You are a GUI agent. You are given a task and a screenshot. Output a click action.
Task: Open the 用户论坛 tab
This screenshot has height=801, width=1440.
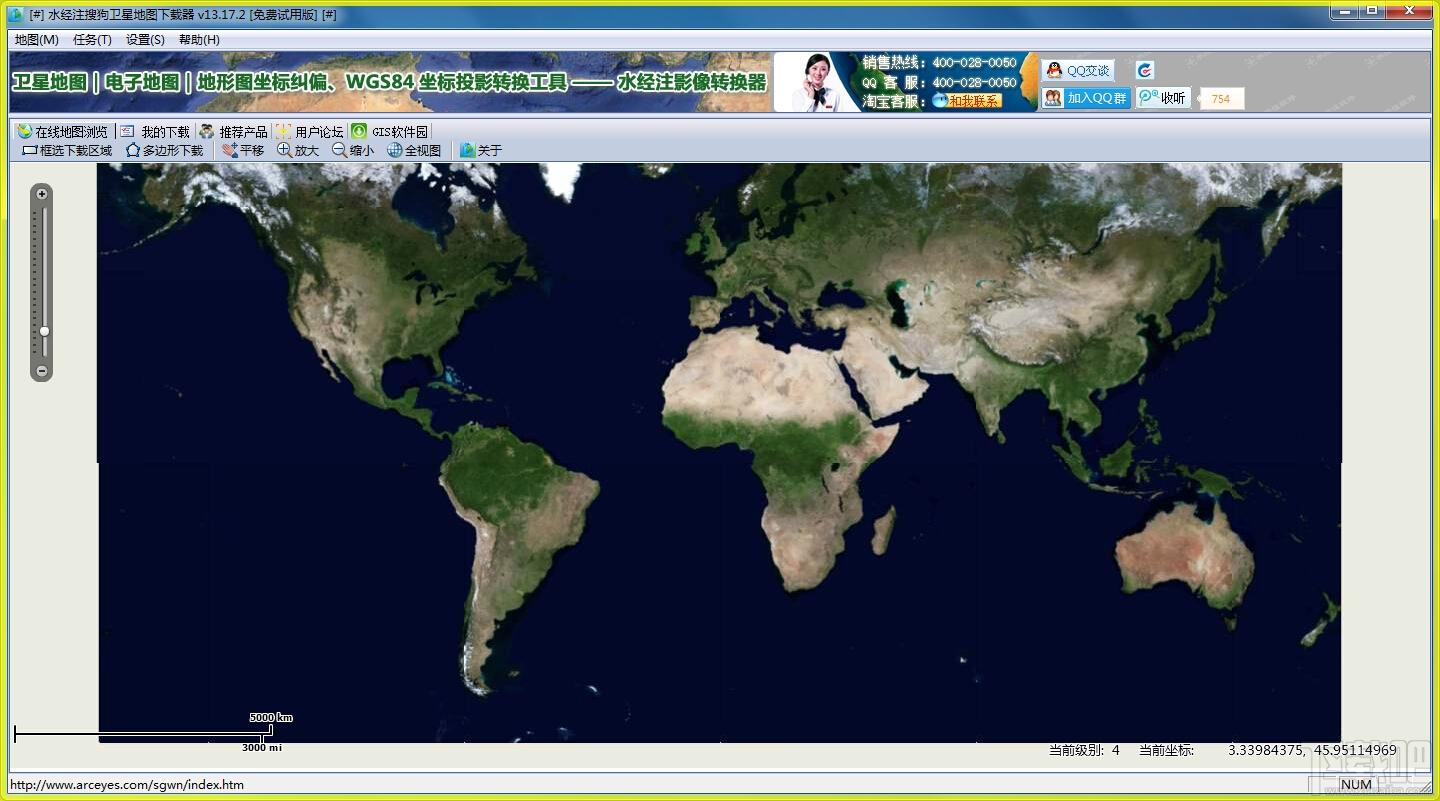tap(309, 131)
